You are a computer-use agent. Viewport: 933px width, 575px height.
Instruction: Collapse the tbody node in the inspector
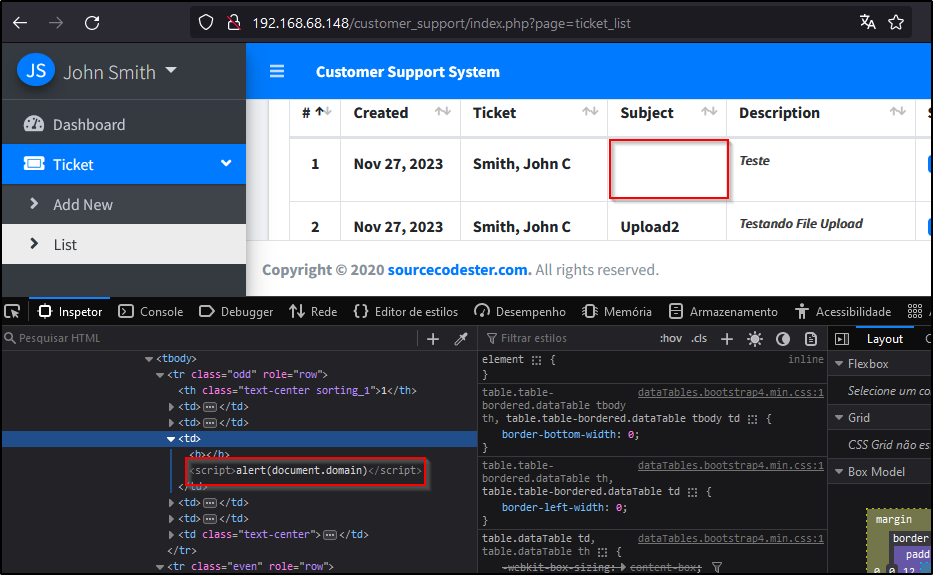tap(149, 359)
